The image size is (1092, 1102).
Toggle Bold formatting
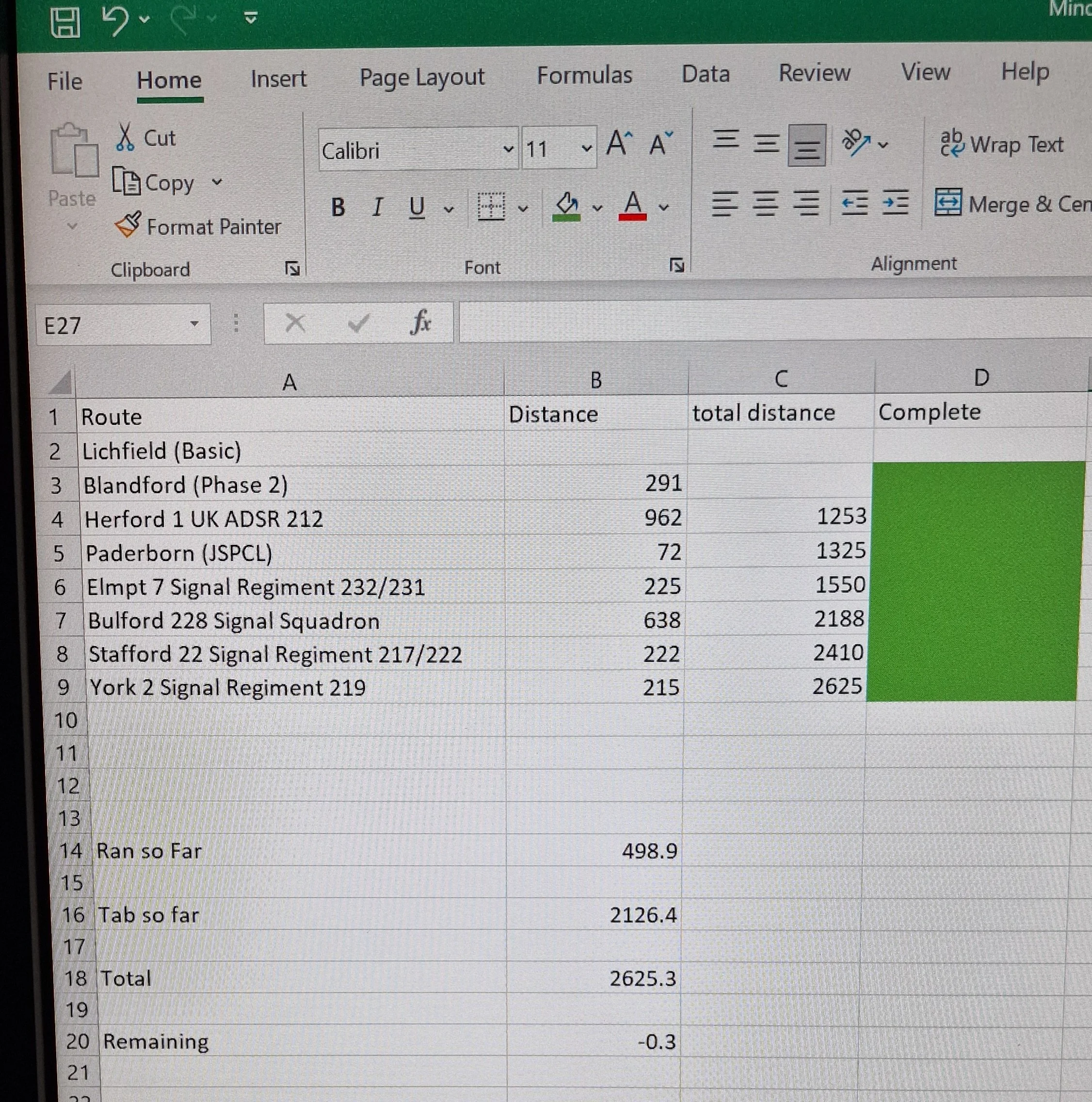tap(337, 207)
